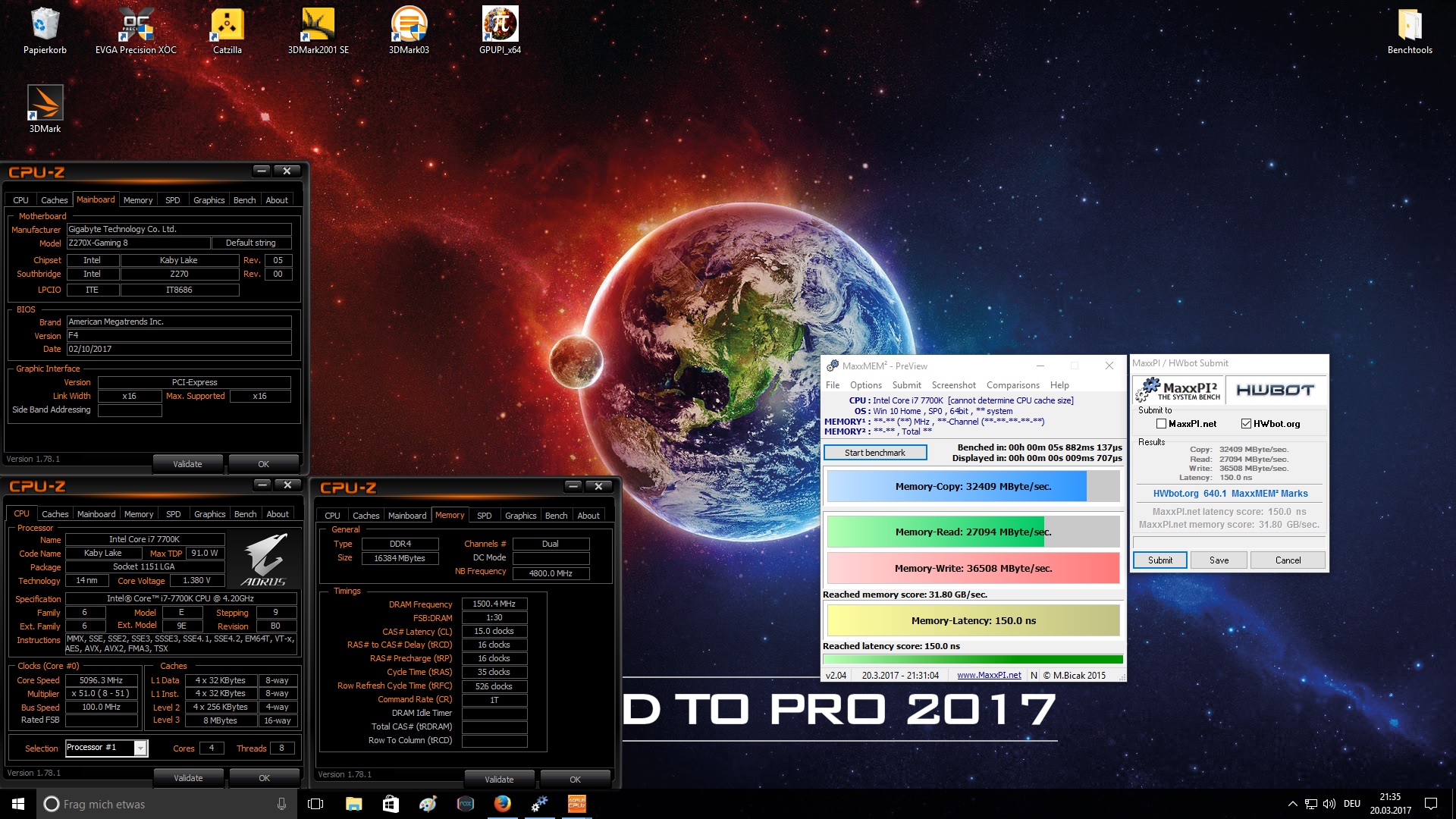The width and height of the screenshot is (1456, 819).
Task: Open the Benchtools folder on the desktop
Action: pos(1410,30)
